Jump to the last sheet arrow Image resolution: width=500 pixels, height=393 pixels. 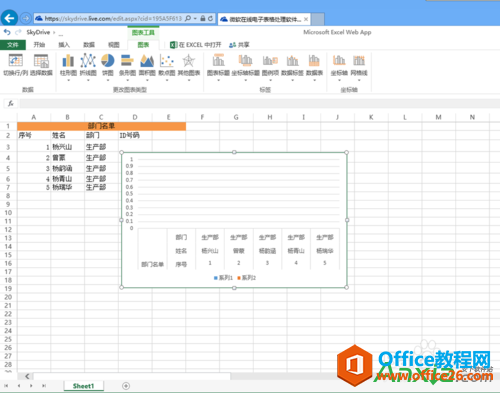[44, 386]
